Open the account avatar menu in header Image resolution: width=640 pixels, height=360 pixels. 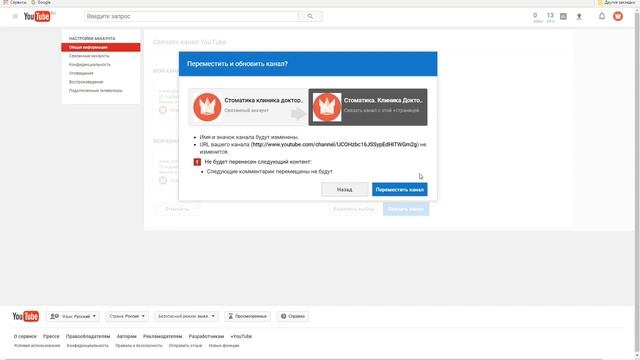pyautogui.click(x=618, y=16)
